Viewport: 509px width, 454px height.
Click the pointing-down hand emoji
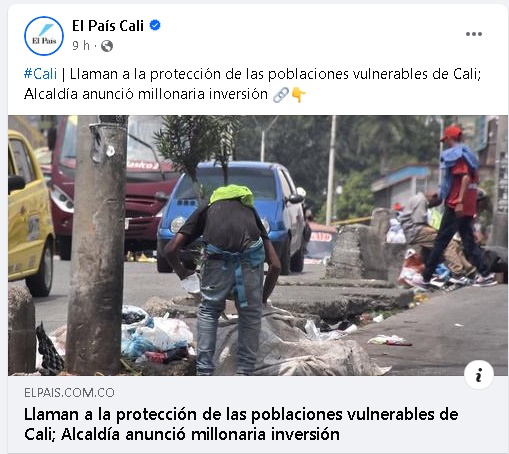[298, 95]
